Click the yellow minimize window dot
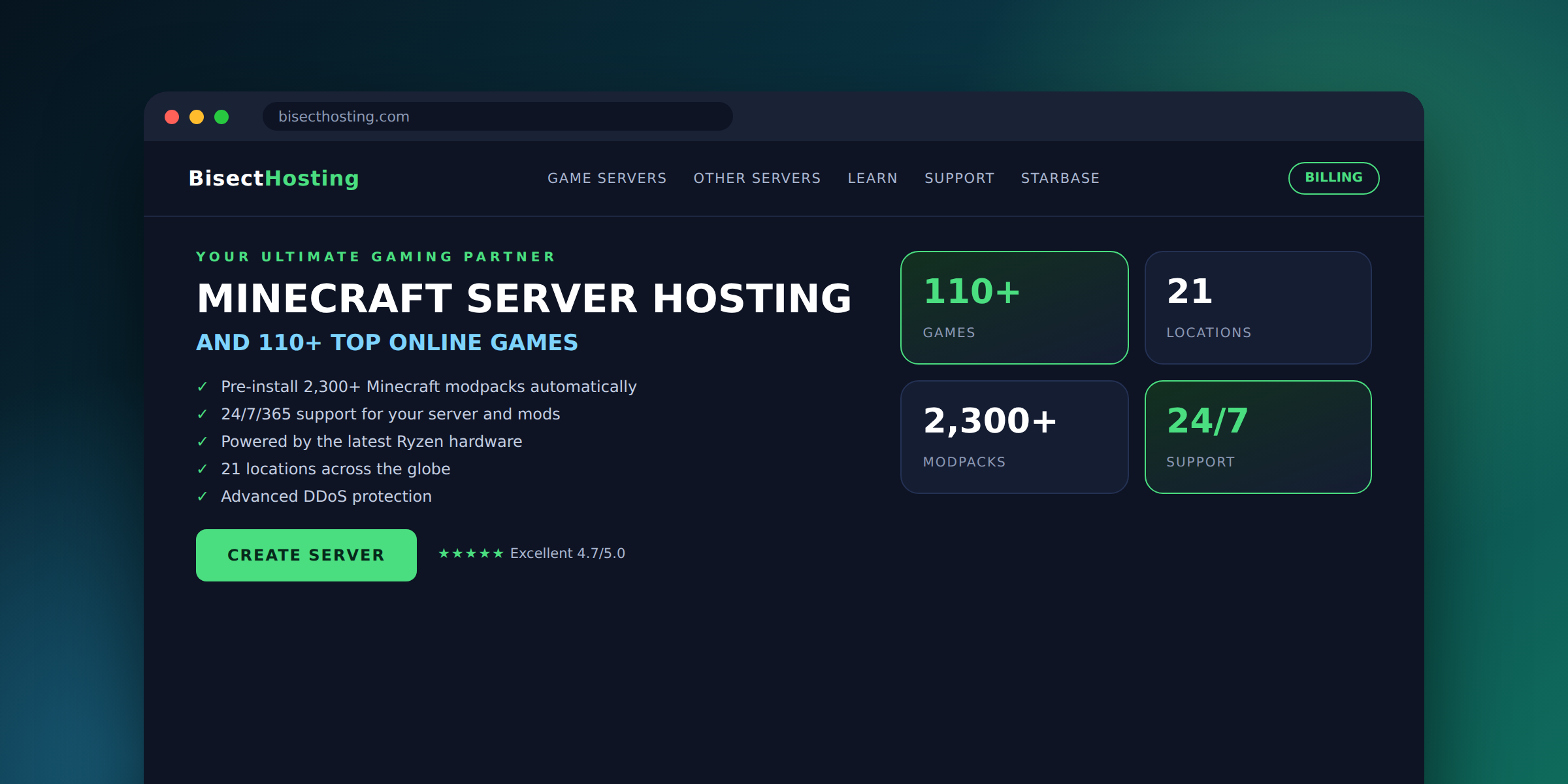 pos(197,117)
